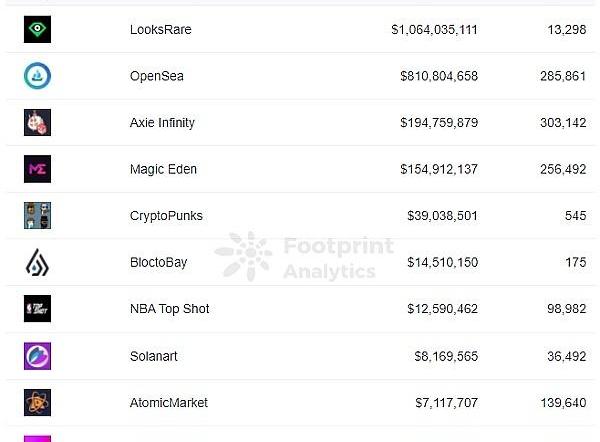
Task: Click the LooksRare volume $1,064,035,111
Action: tap(434, 30)
